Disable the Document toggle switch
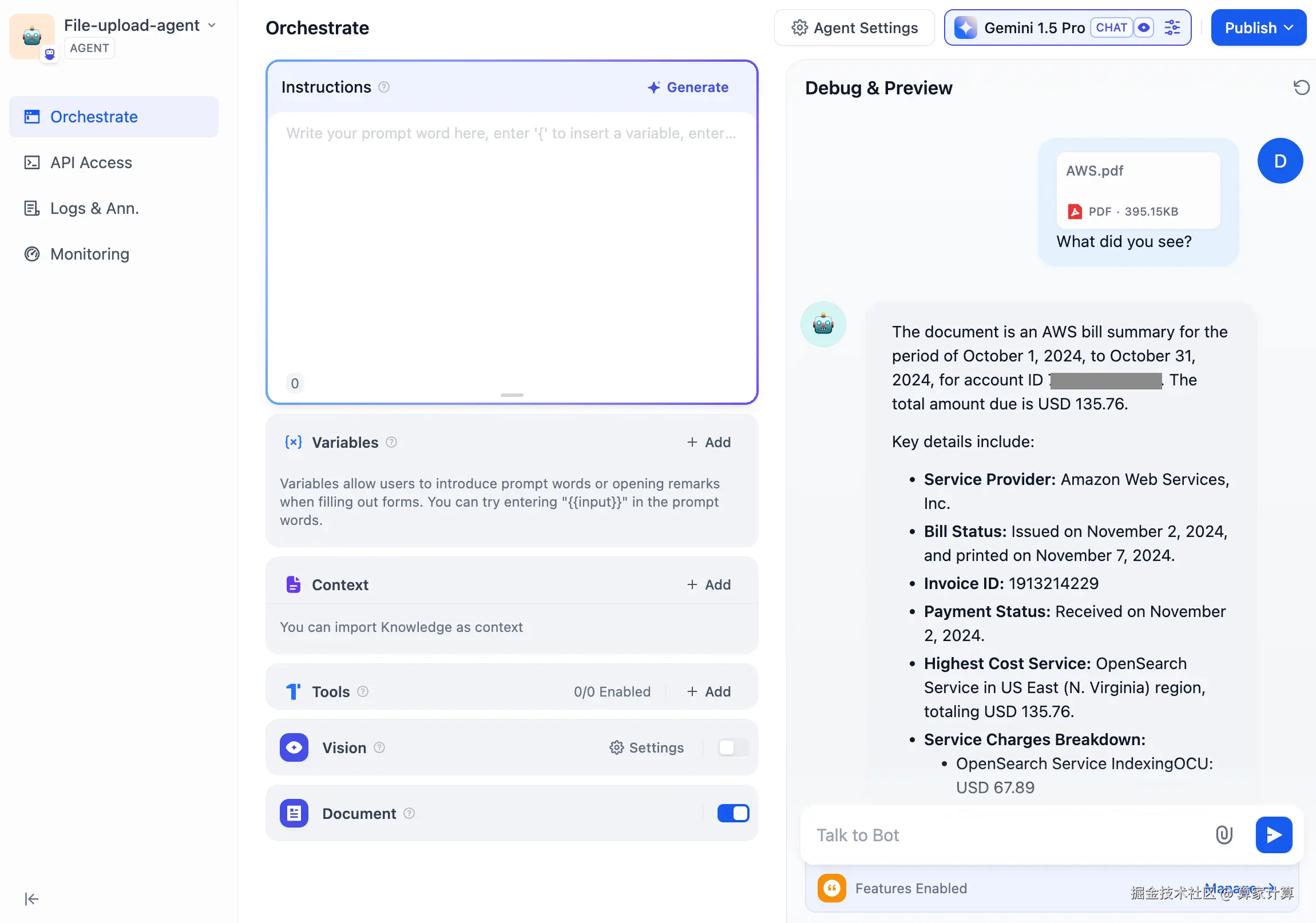The height and width of the screenshot is (923, 1316). tap(732, 813)
